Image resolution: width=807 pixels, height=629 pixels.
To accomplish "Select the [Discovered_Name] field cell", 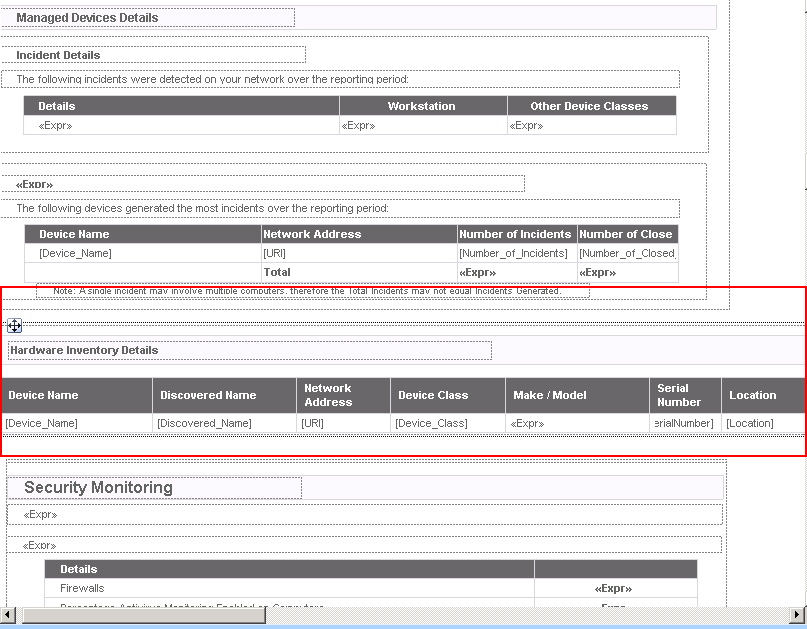I will point(224,423).
